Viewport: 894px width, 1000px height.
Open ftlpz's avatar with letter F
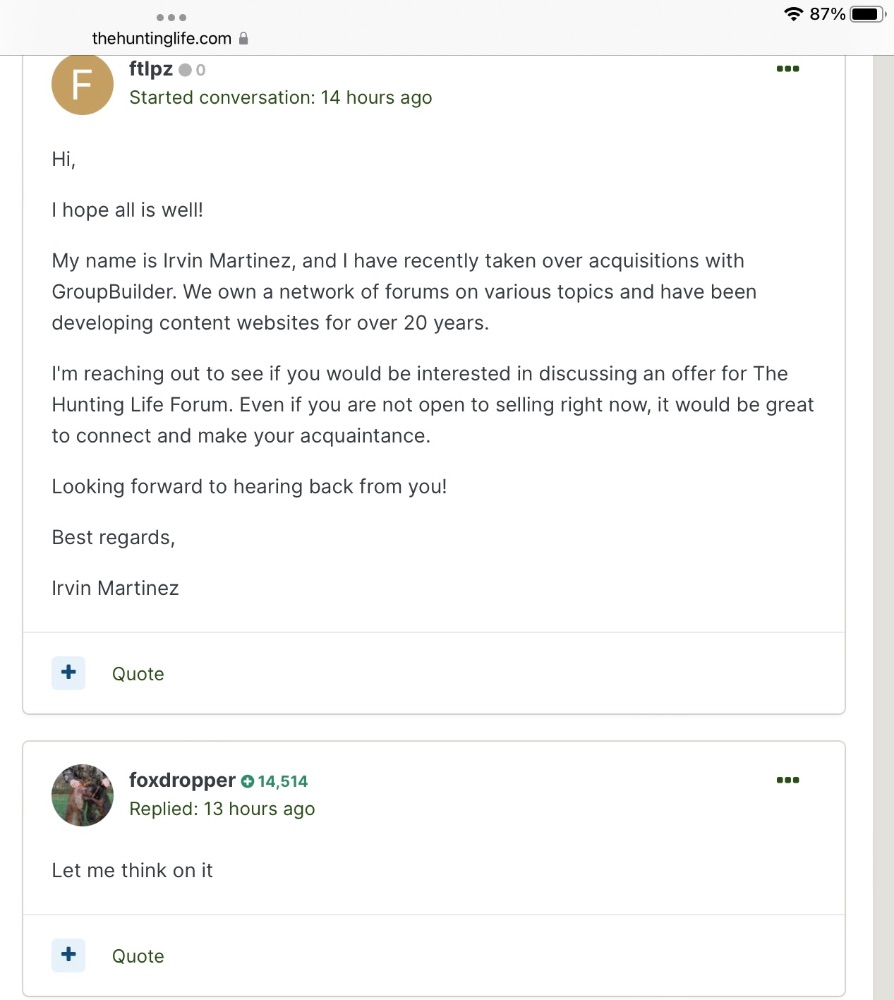pyautogui.click(x=82, y=85)
